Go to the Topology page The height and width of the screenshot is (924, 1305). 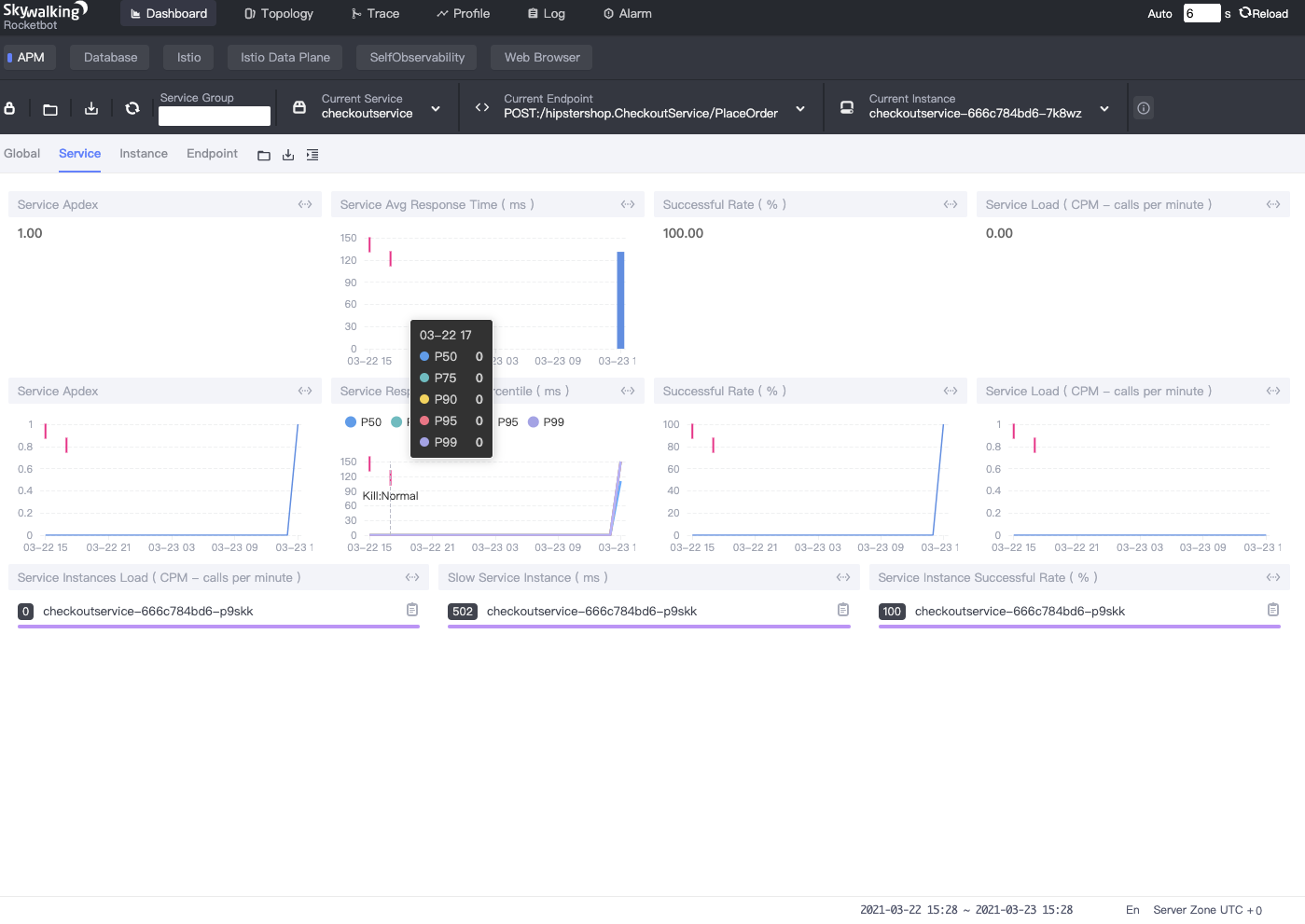pos(279,13)
